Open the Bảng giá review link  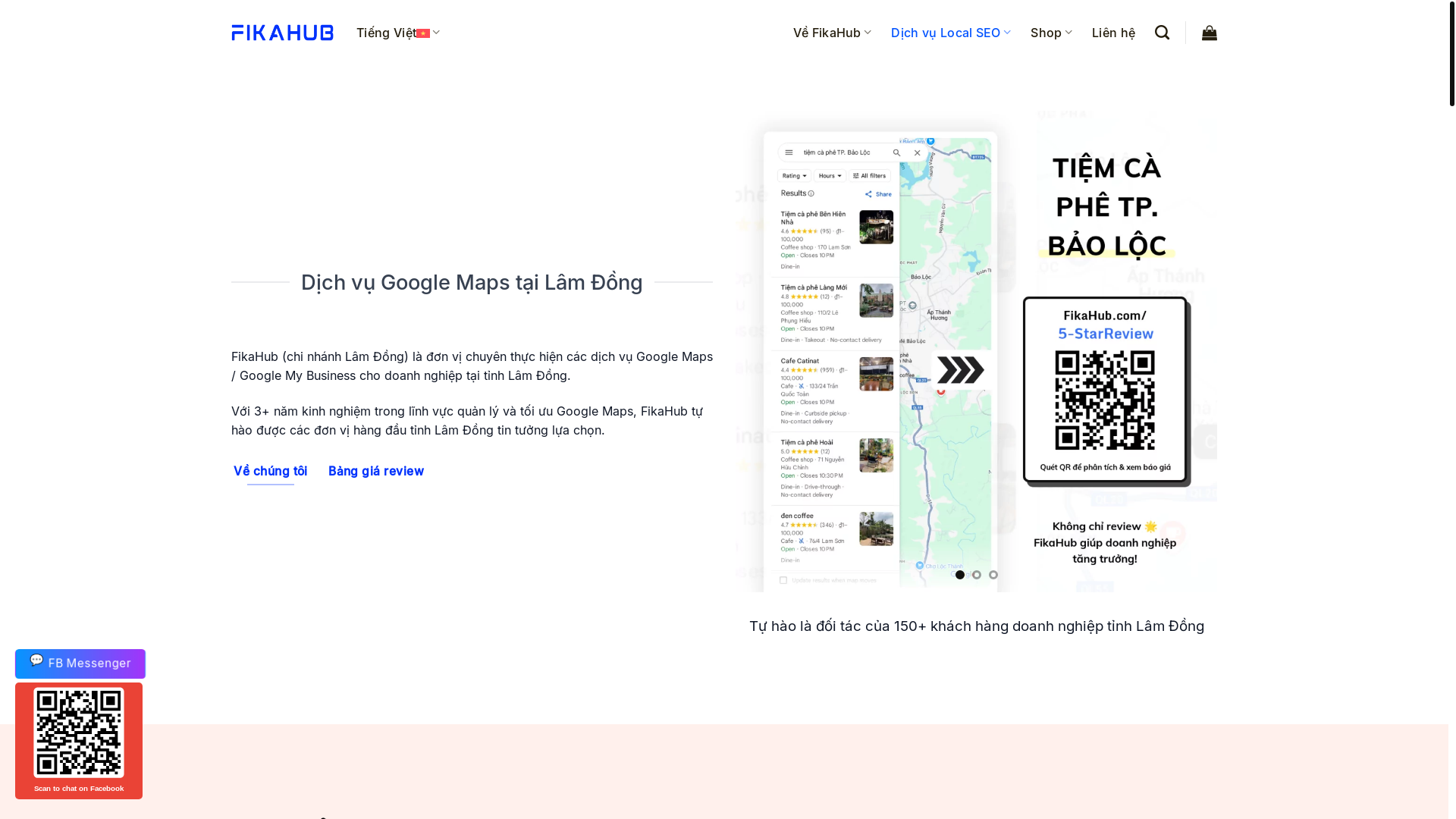(x=376, y=471)
